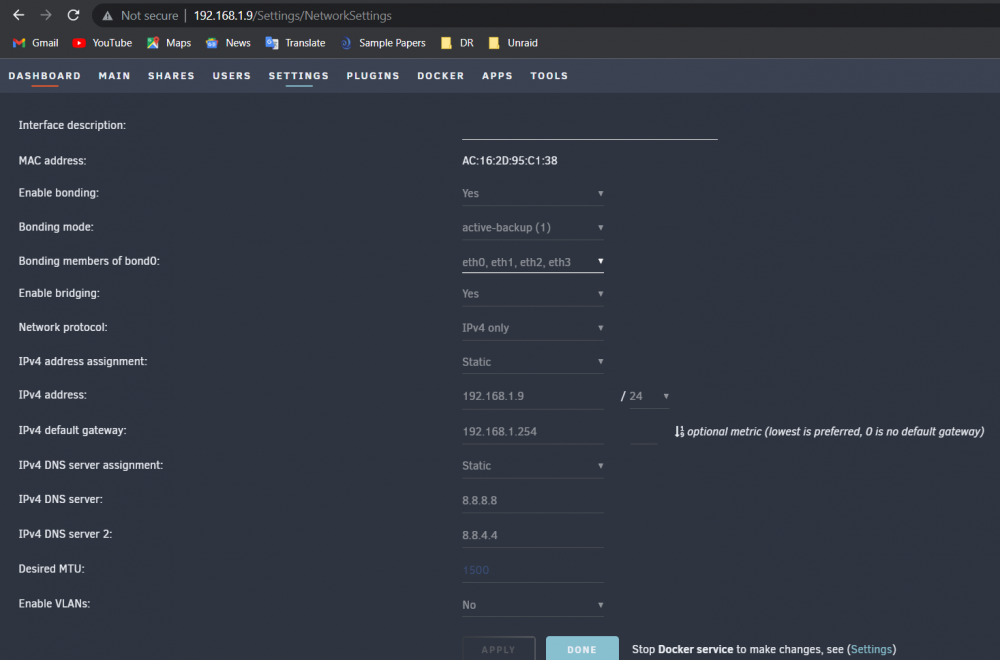Open the Gmail bookmark
1000x660 pixels.
tap(36, 43)
